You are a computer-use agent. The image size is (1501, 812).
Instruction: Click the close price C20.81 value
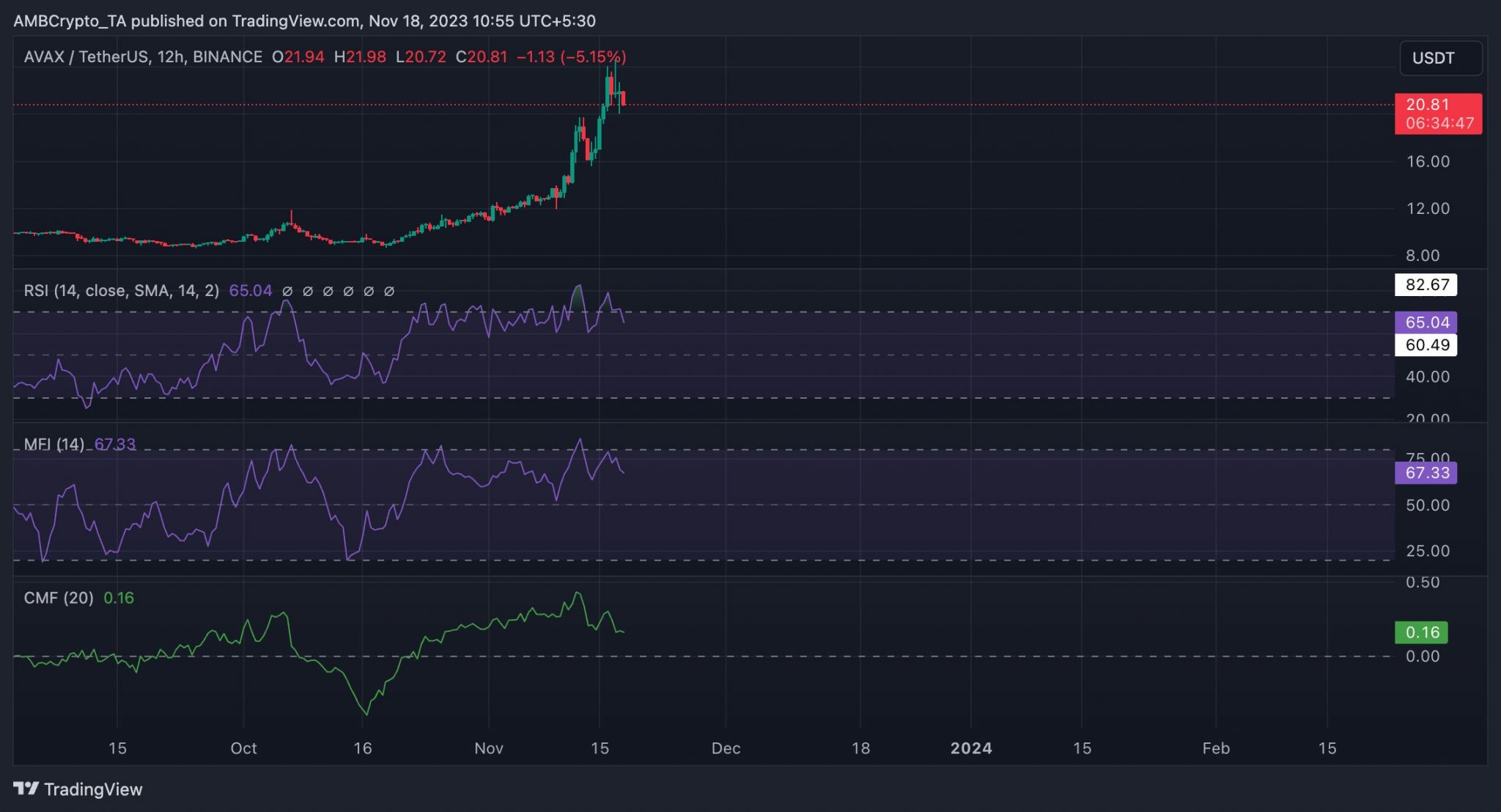(x=482, y=56)
